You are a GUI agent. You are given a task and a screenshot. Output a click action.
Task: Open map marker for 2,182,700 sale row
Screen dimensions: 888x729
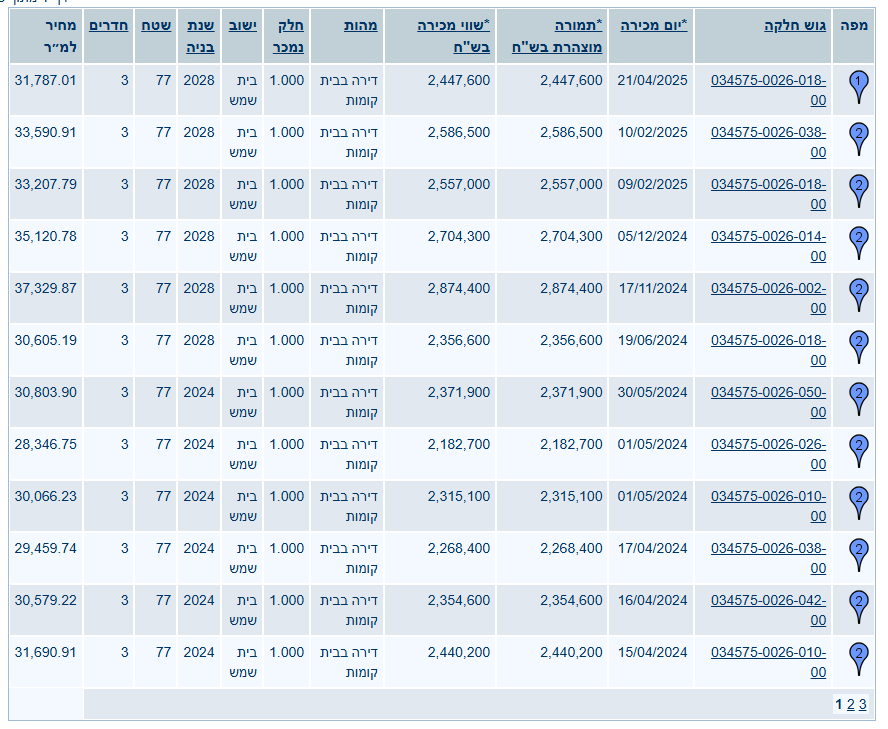(858, 449)
